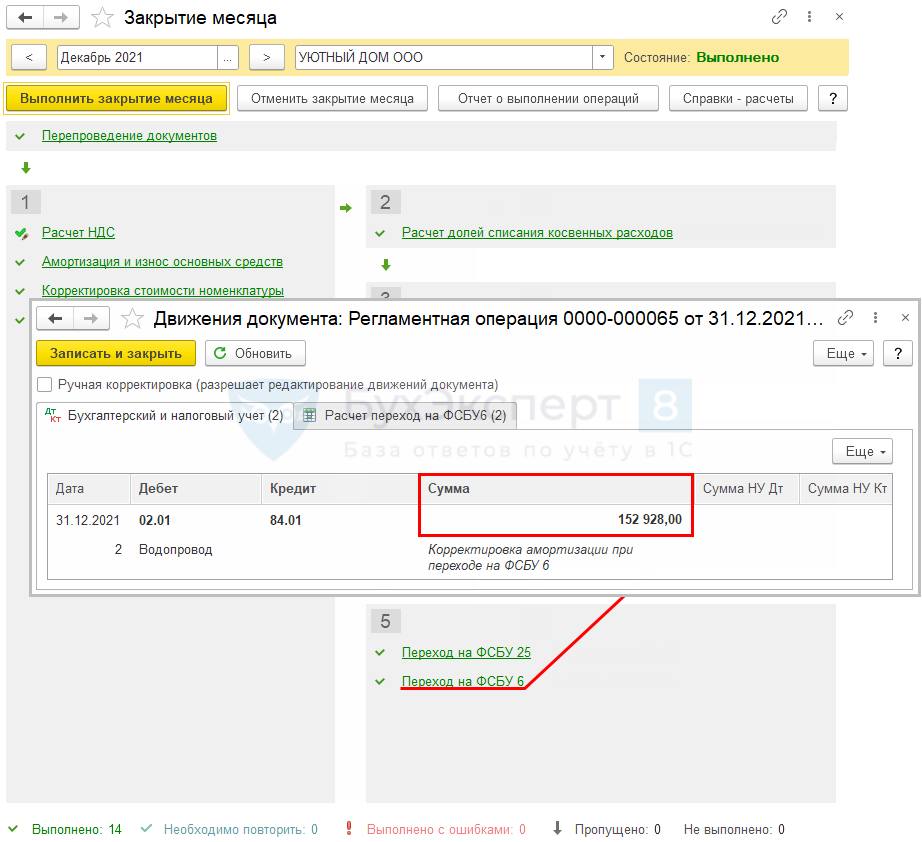Open more options dots in Закрытие месяца window
Image resolution: width=922 pixels, height=842 pixels.
coord(809,17)
